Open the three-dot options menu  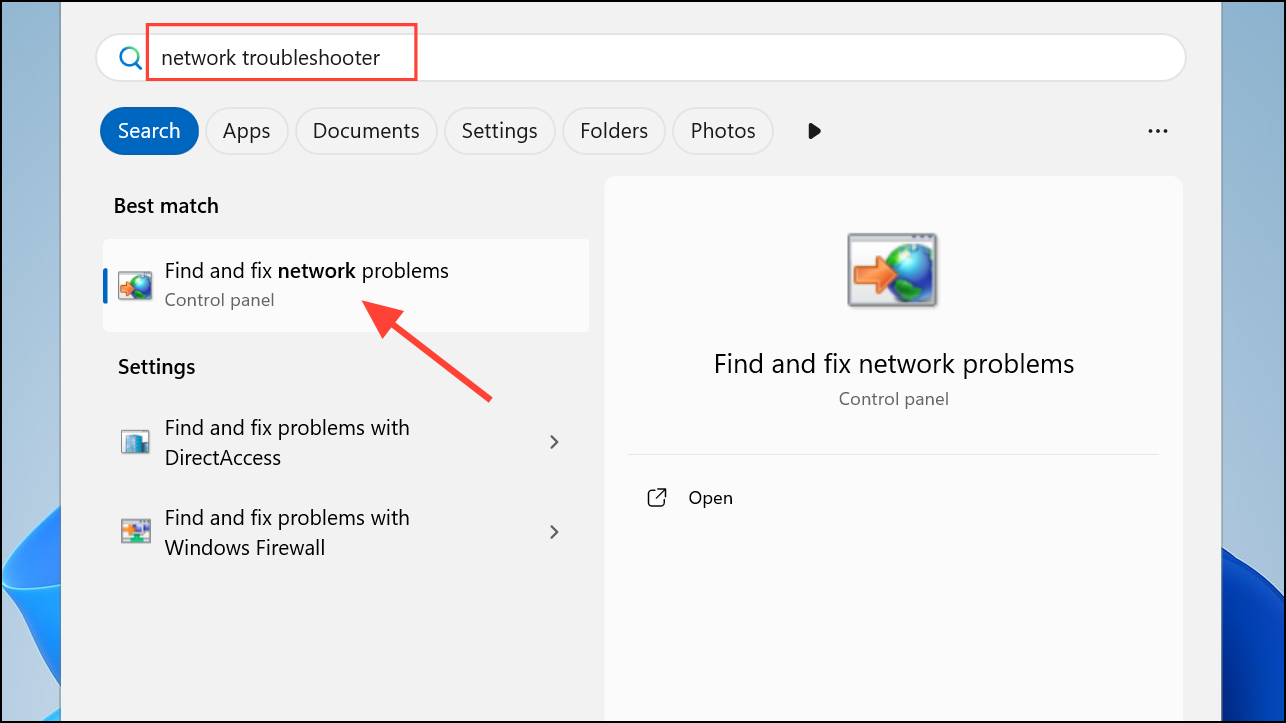tap(1158, 131)
